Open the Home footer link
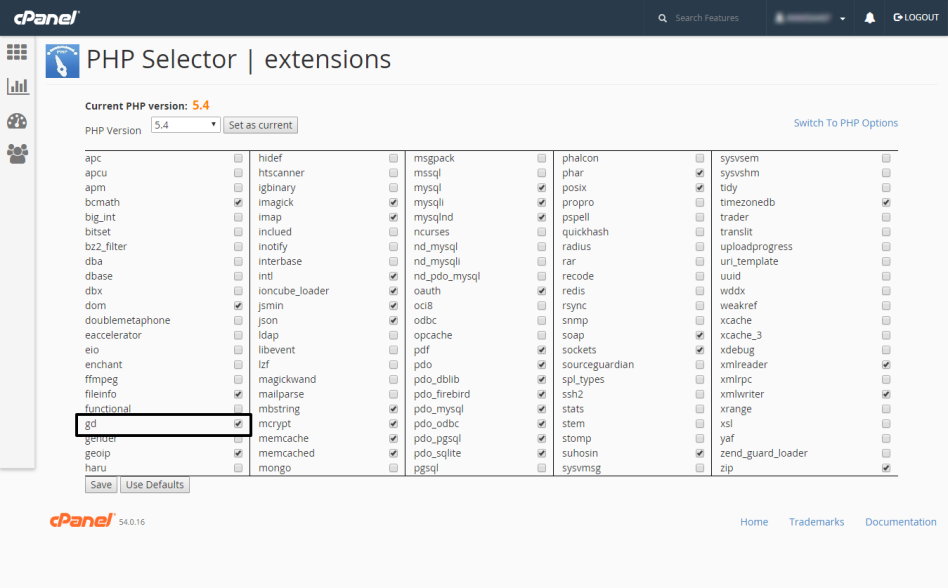Screen dimensions: 948x588 point(754,522)
